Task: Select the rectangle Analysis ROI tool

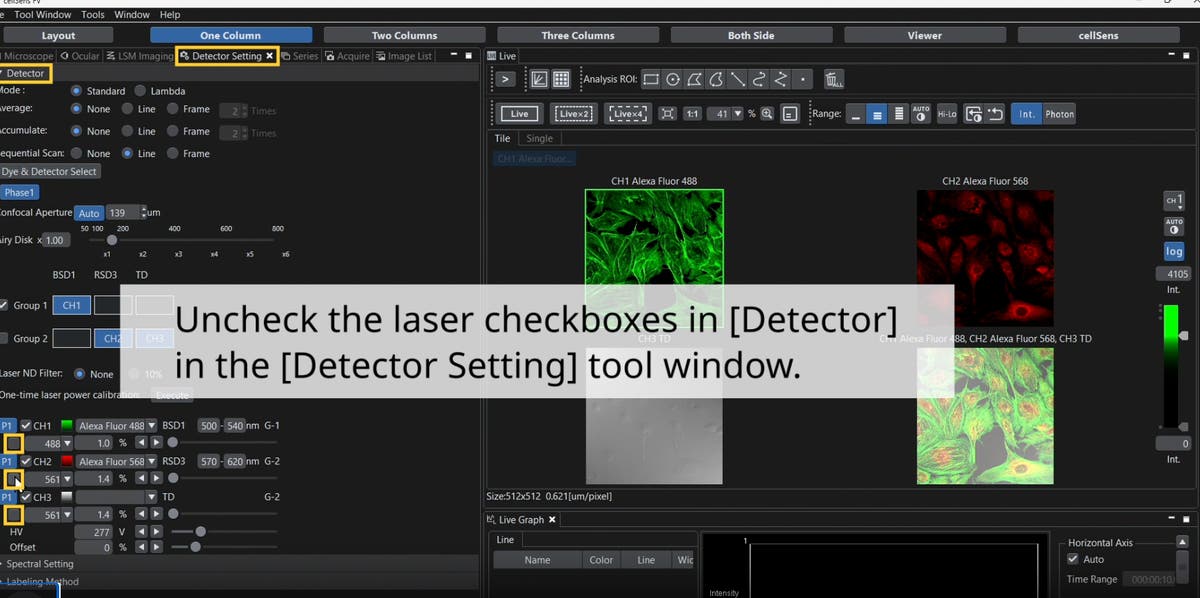Action: pos(650,79)
